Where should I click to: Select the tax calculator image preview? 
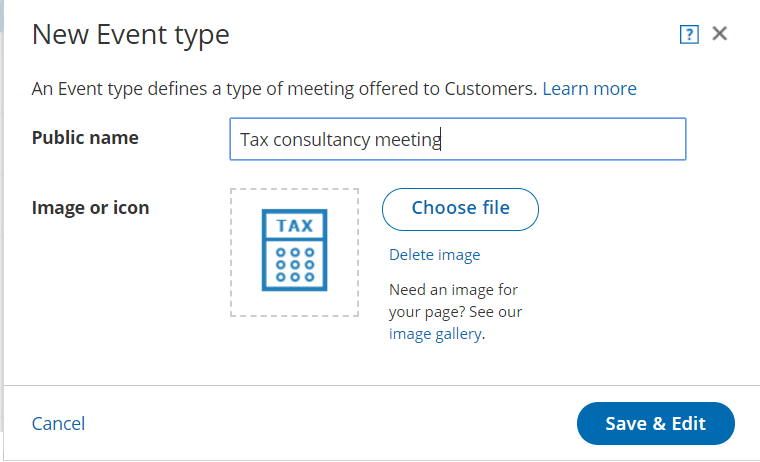(295, 250)
